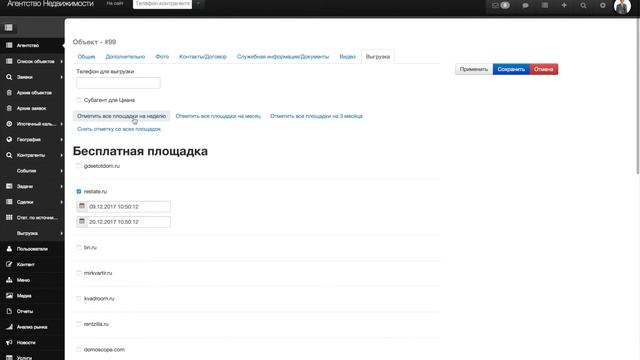Toggle the Субагент для Циана checkbox
The height and width of the screenshot is (360, 640).
pos(79,100)
